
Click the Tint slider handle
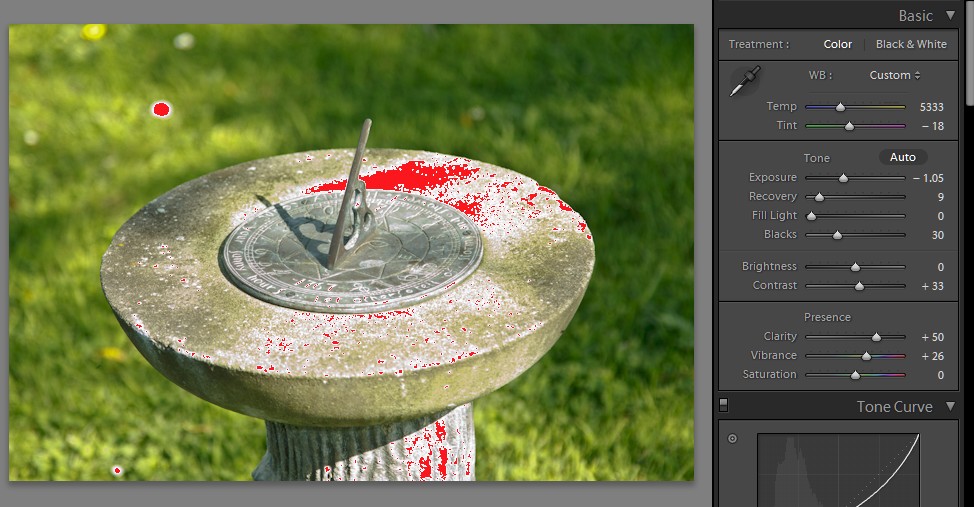(849, 126)
